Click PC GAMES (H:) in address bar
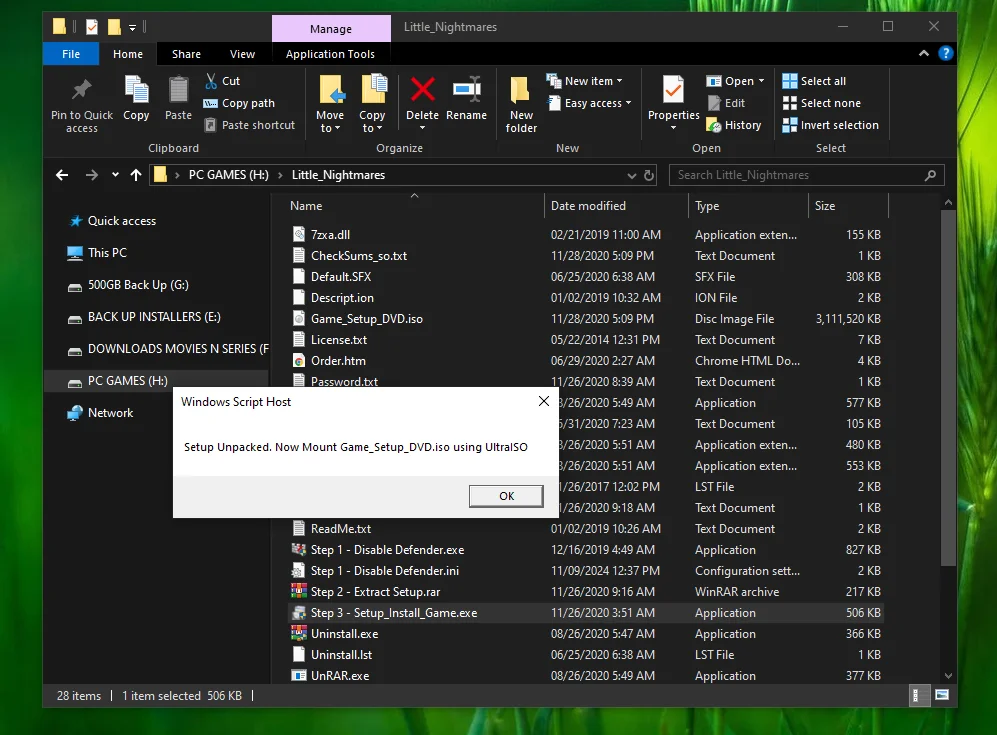 tap(228, 175)
